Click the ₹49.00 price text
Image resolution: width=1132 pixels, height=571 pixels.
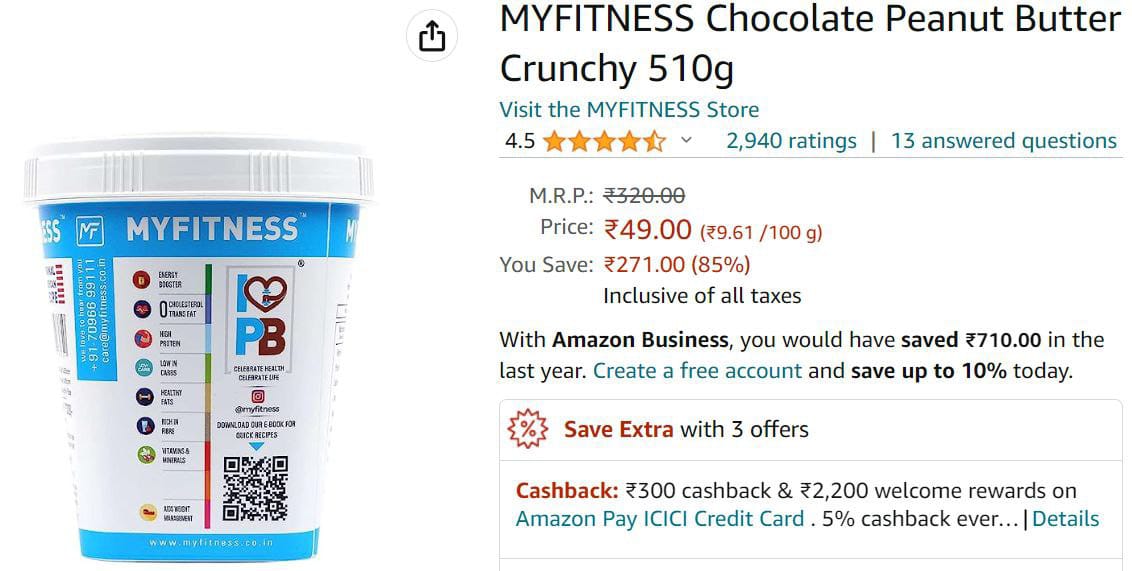tap(648, 230)
